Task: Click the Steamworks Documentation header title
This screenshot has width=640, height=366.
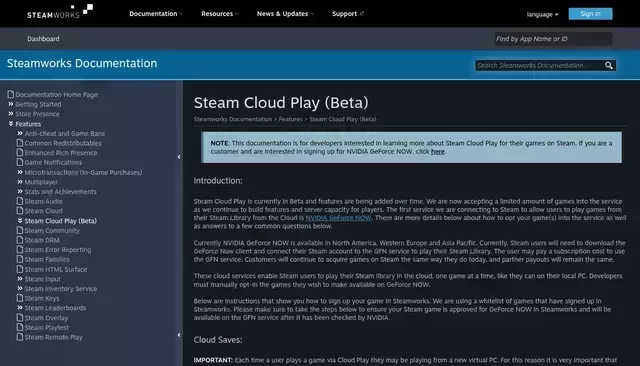Action: pyautogui.click(x=82, y=63)
